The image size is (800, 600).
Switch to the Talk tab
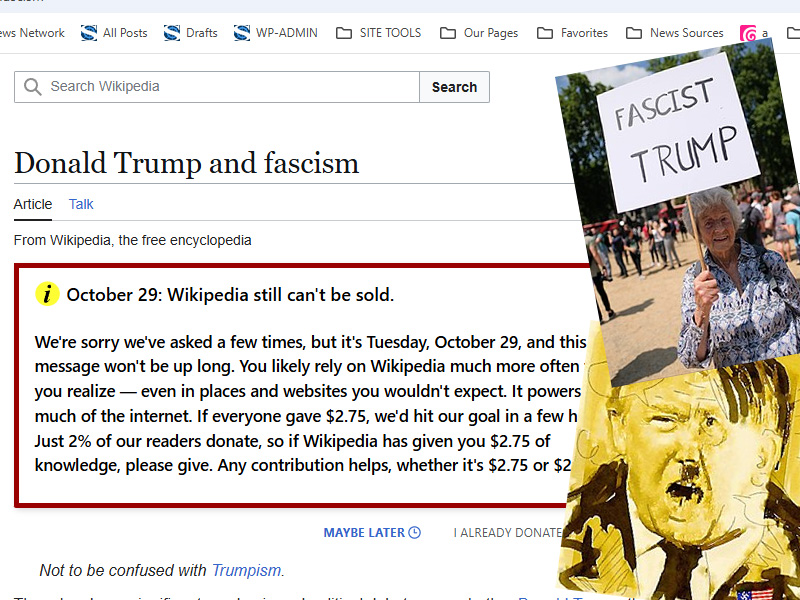(81, 204)
